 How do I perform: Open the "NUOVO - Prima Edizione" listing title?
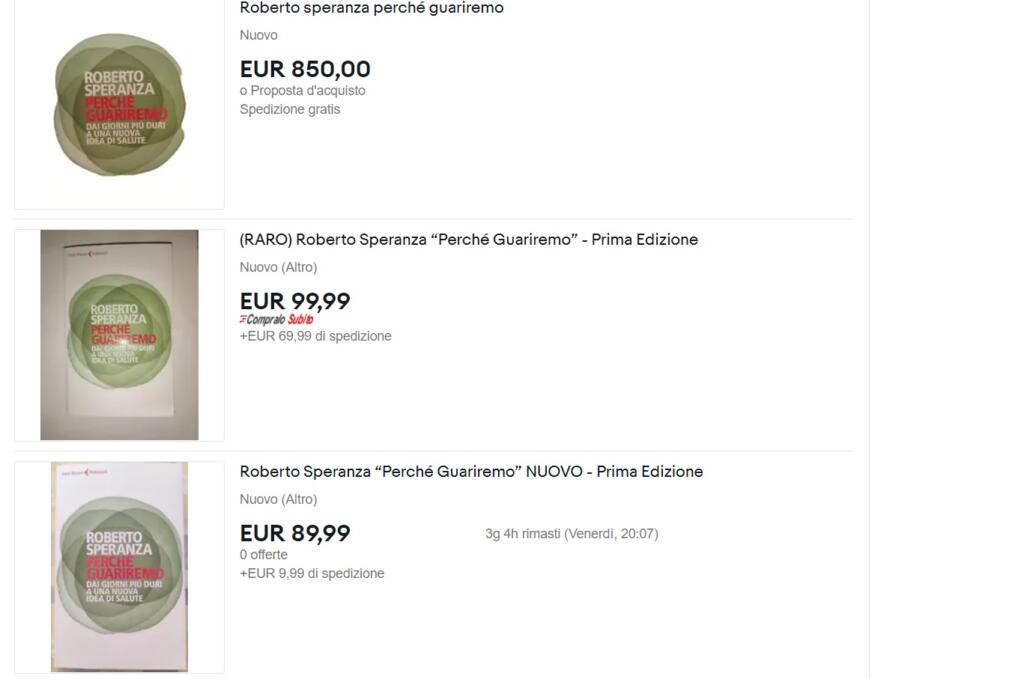point(471,472)
